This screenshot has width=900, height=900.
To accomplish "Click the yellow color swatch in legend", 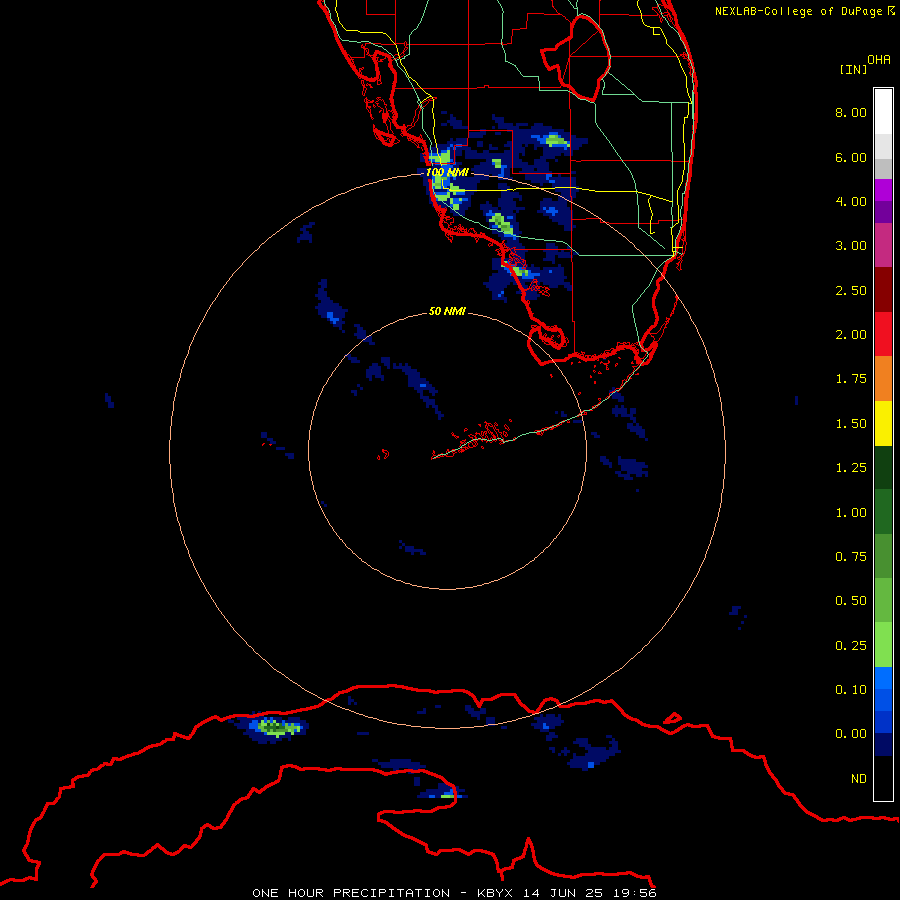I will [883, 423].
